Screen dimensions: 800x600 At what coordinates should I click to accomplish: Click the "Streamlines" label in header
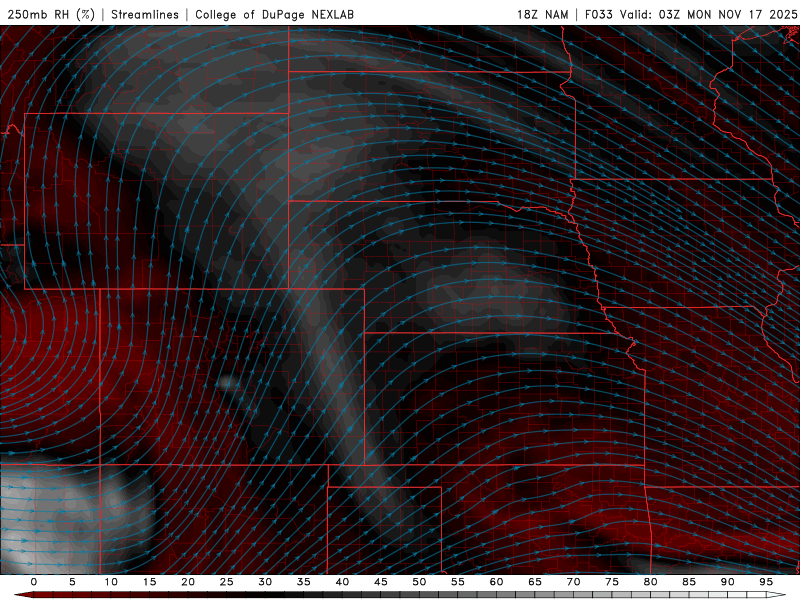(x=145, y=14)
